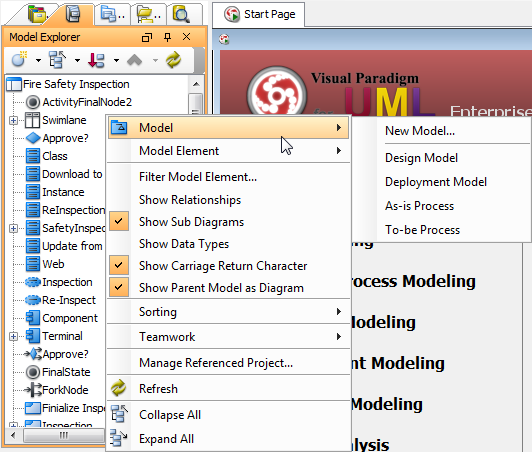Screen dimensions: 532x452
Task: Click the Refresh toolbar icon in Model Explorer
Action: pos(173,60)
